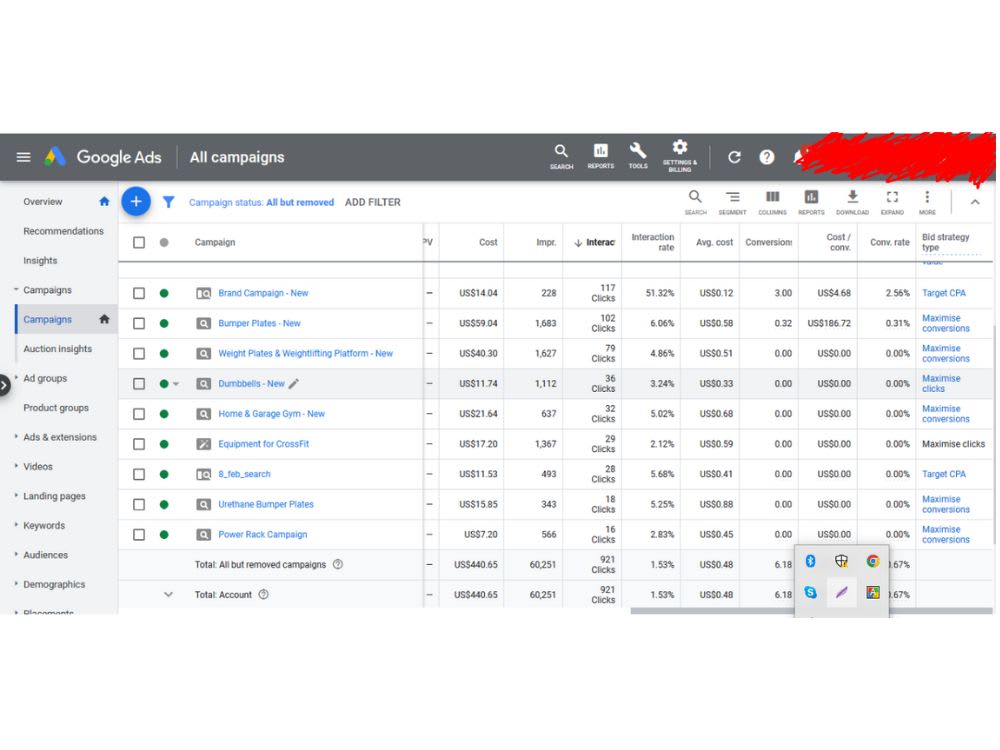Open Settings & Billing gear menu
Viewport: 1000px width, 750px height.
[x=680, y=156]
